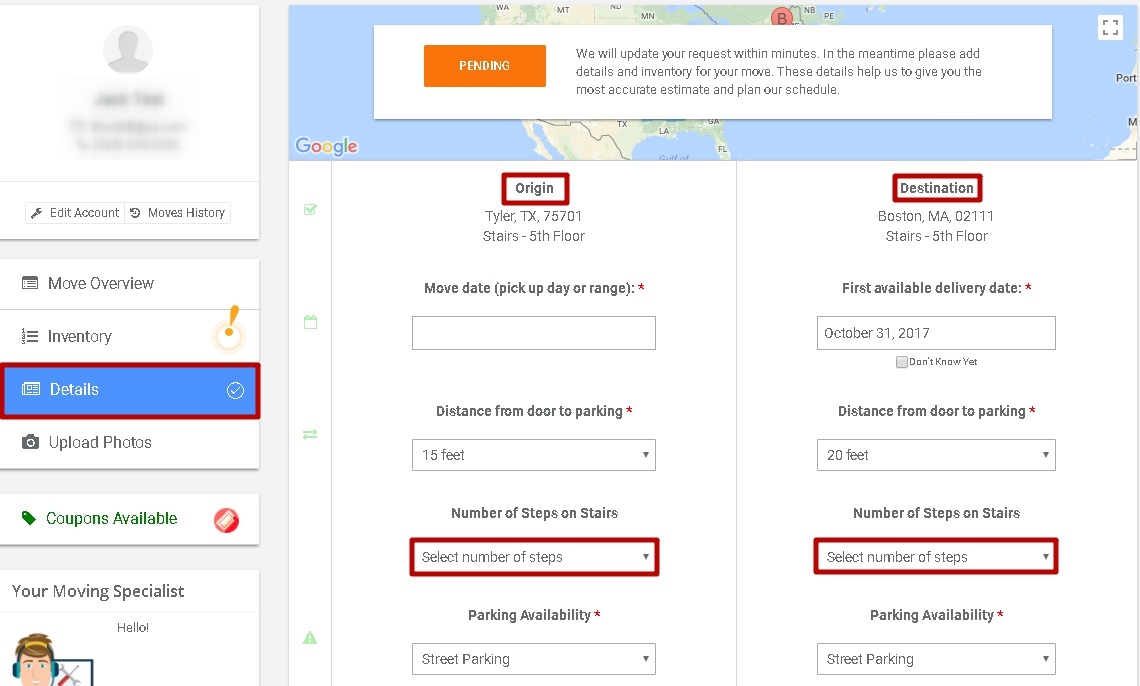
Task: Click the Details checkmark circle icon
Action: pyautogui.click(x=236, y=390)
